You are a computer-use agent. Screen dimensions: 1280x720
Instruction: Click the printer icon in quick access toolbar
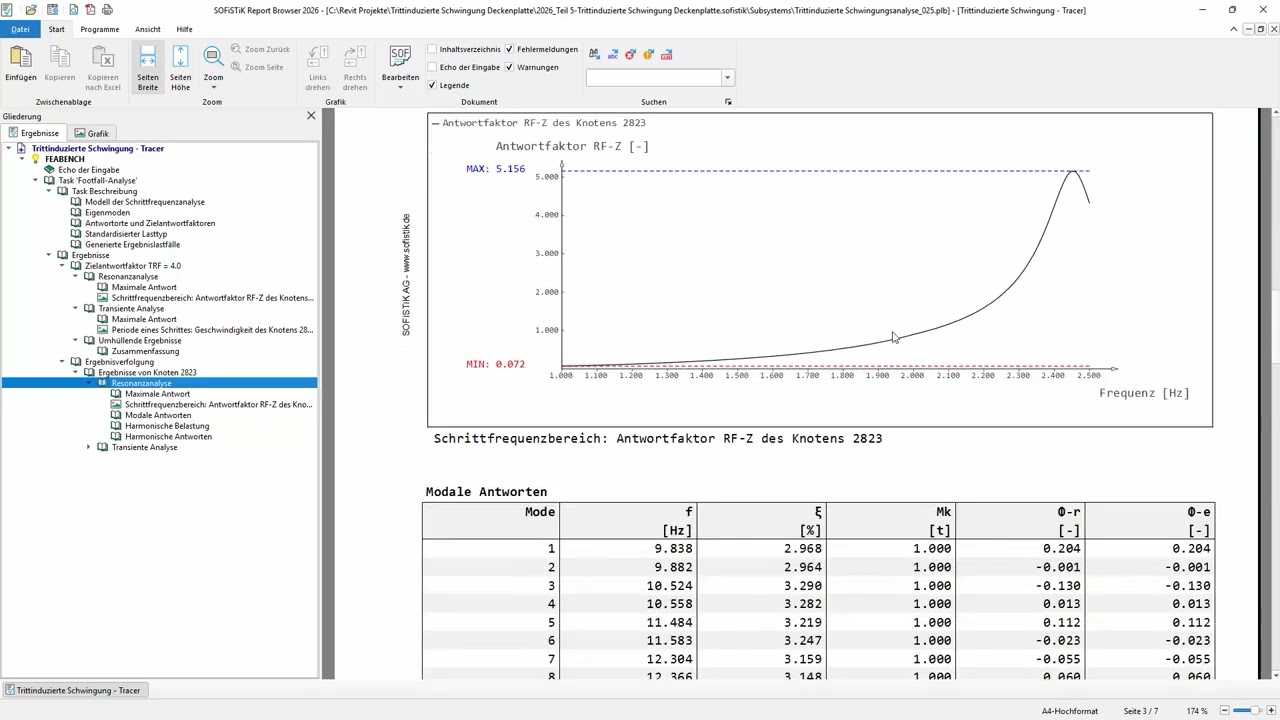[x=107, y=10]
